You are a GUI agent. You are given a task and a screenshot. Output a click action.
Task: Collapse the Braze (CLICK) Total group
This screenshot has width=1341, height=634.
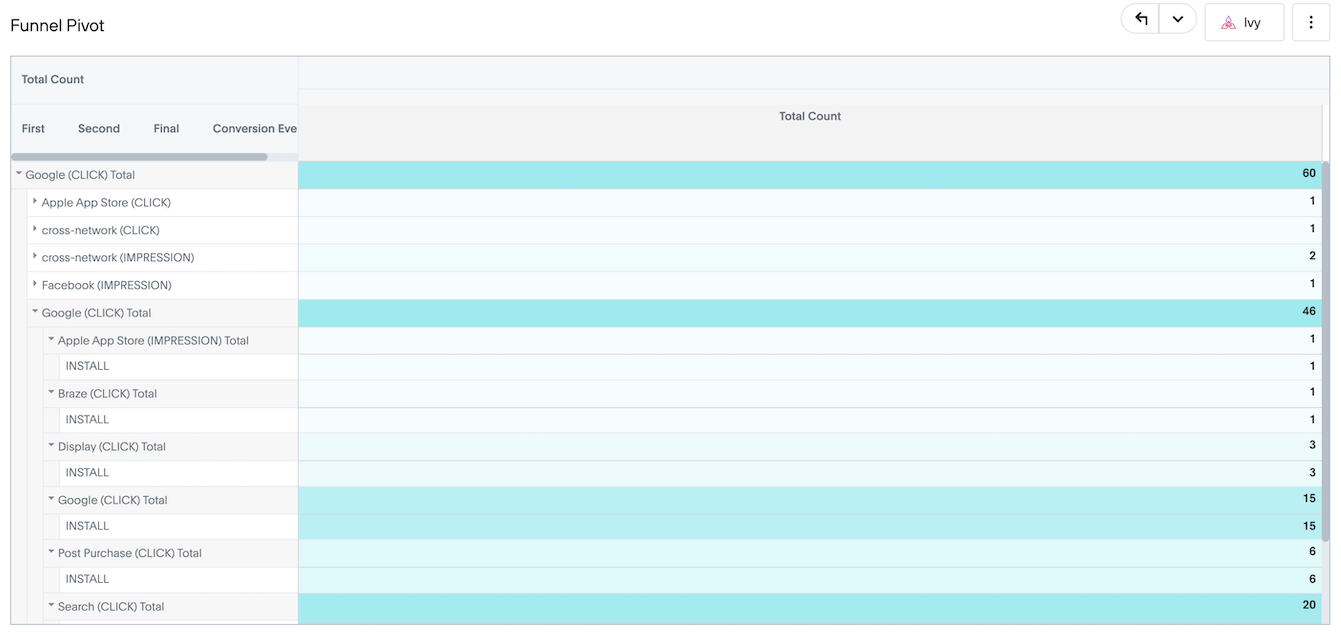pos(51,393)
